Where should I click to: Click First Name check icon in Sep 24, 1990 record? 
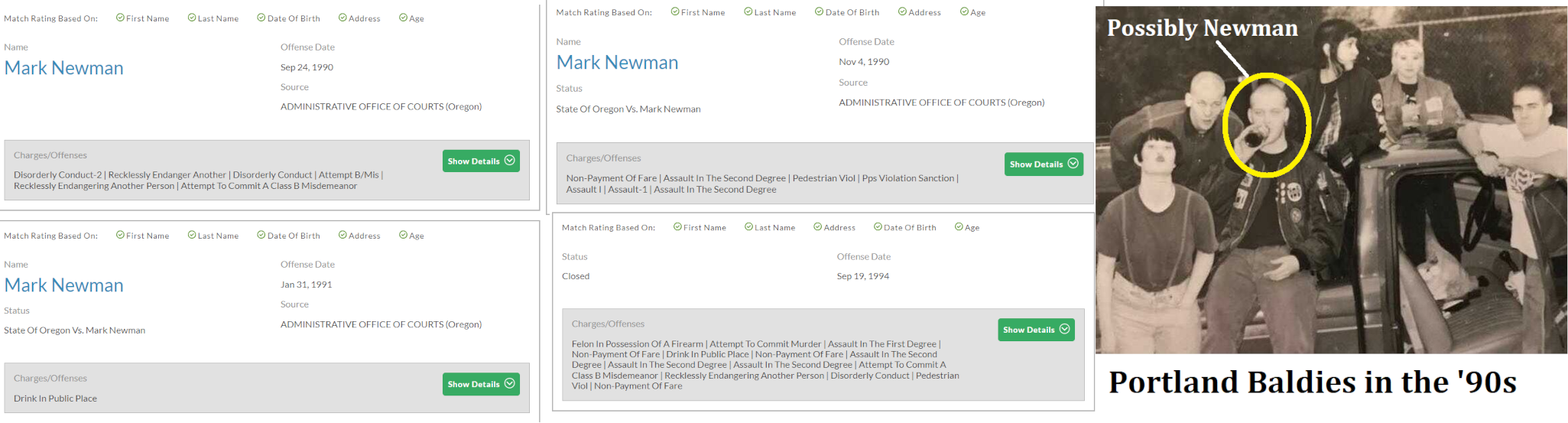tap(120, 18)
